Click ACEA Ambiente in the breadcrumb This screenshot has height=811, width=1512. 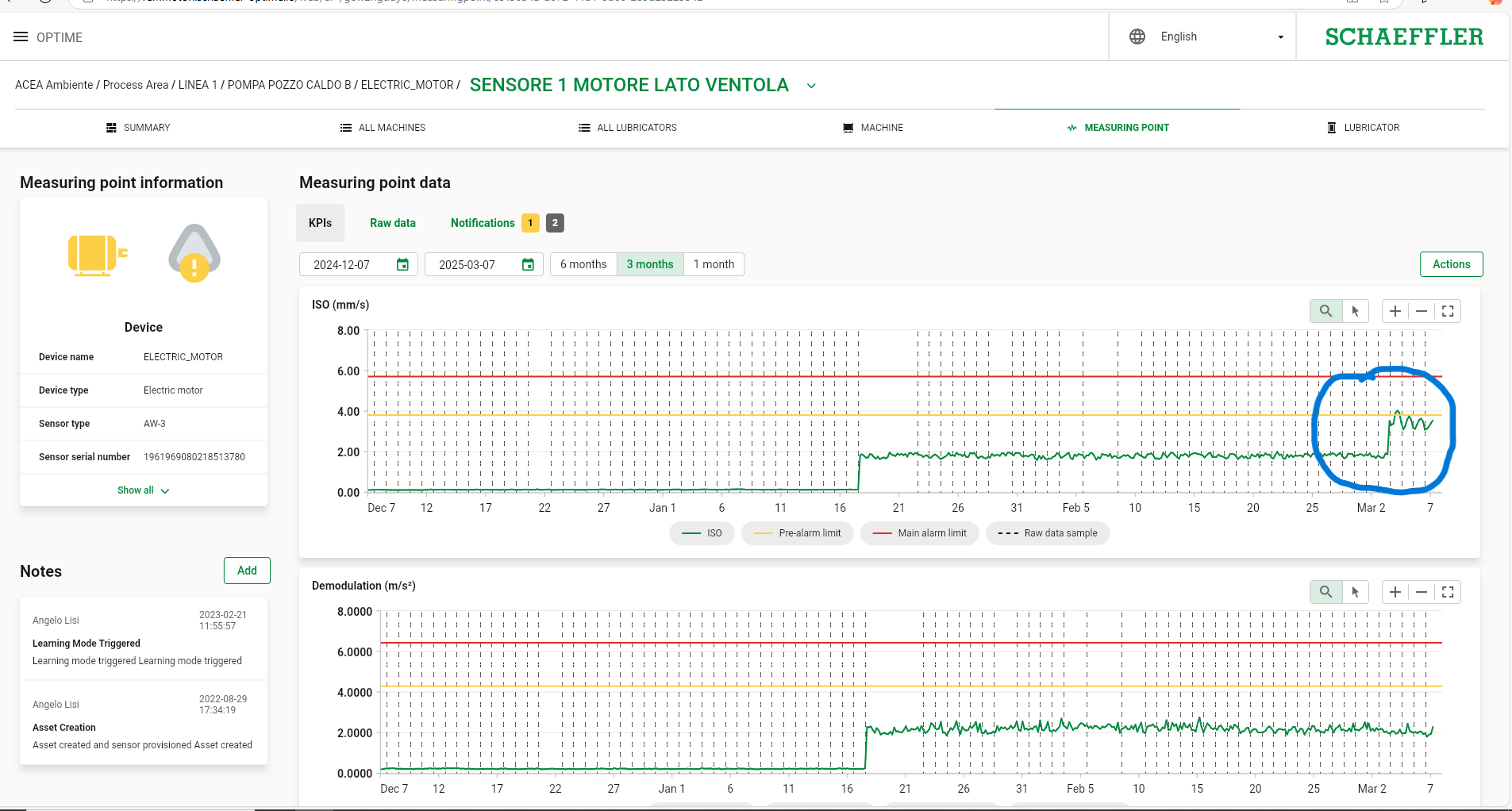point(54,85)
